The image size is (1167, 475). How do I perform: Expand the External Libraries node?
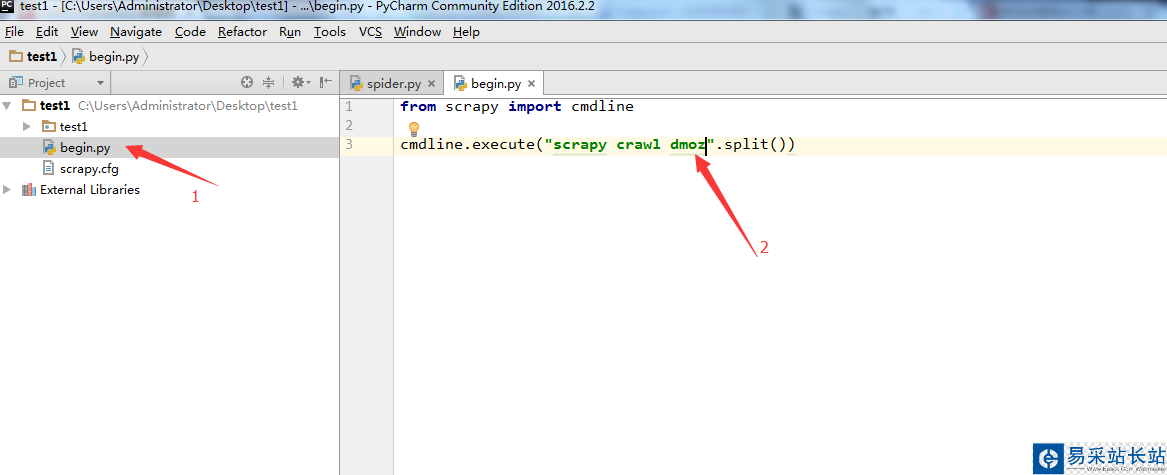[7, 190]
